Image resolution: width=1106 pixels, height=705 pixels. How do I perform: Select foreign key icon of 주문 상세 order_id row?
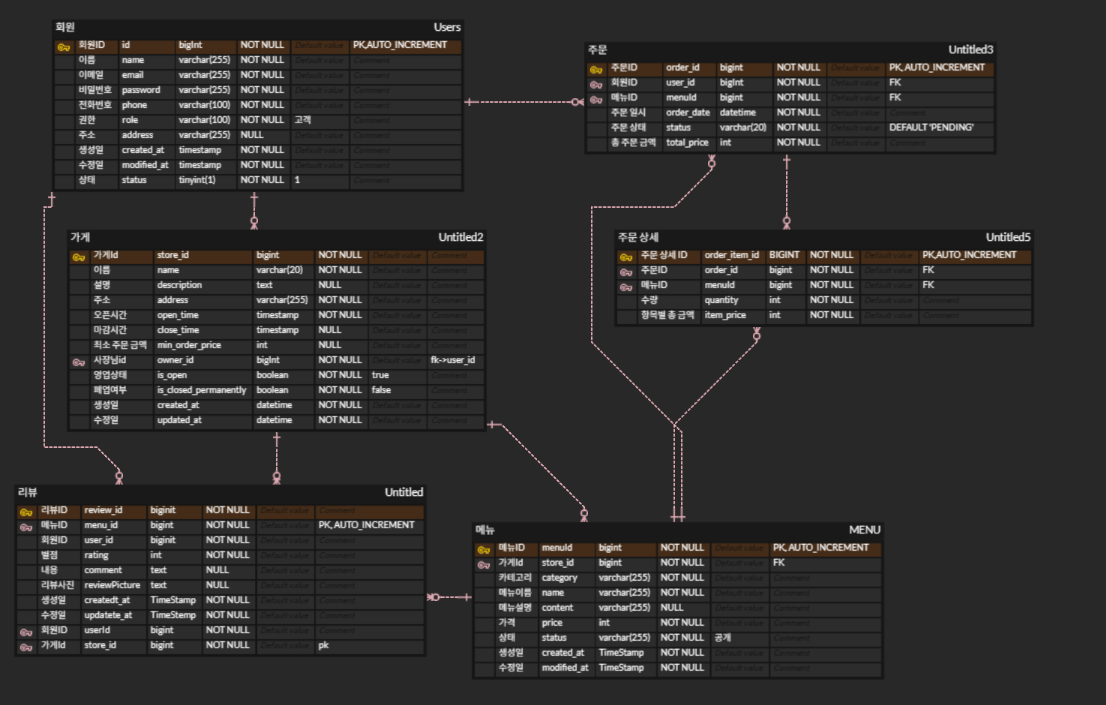click(626, 272)
